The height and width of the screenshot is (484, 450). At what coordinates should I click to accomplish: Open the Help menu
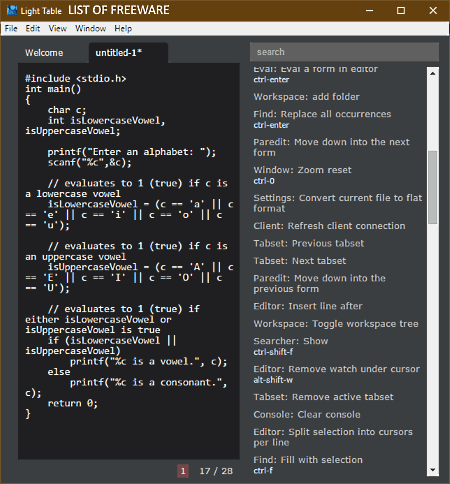click(x=123, y=29)
